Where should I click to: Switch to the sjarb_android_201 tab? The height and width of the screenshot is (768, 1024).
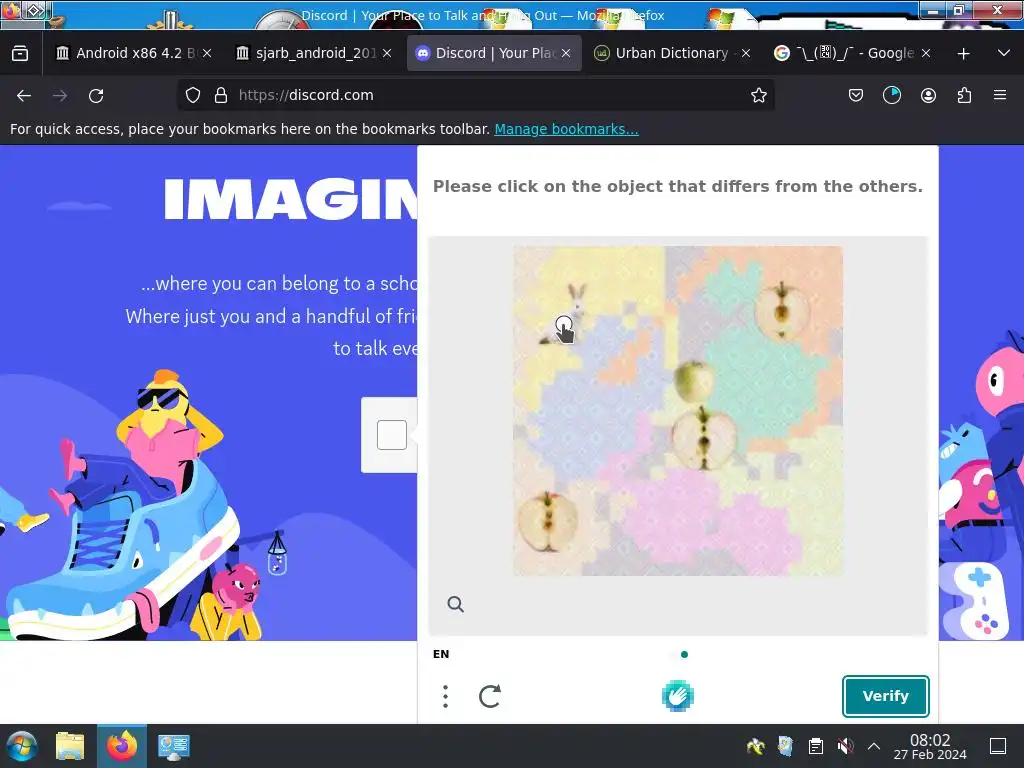click(x=314, y=54)
